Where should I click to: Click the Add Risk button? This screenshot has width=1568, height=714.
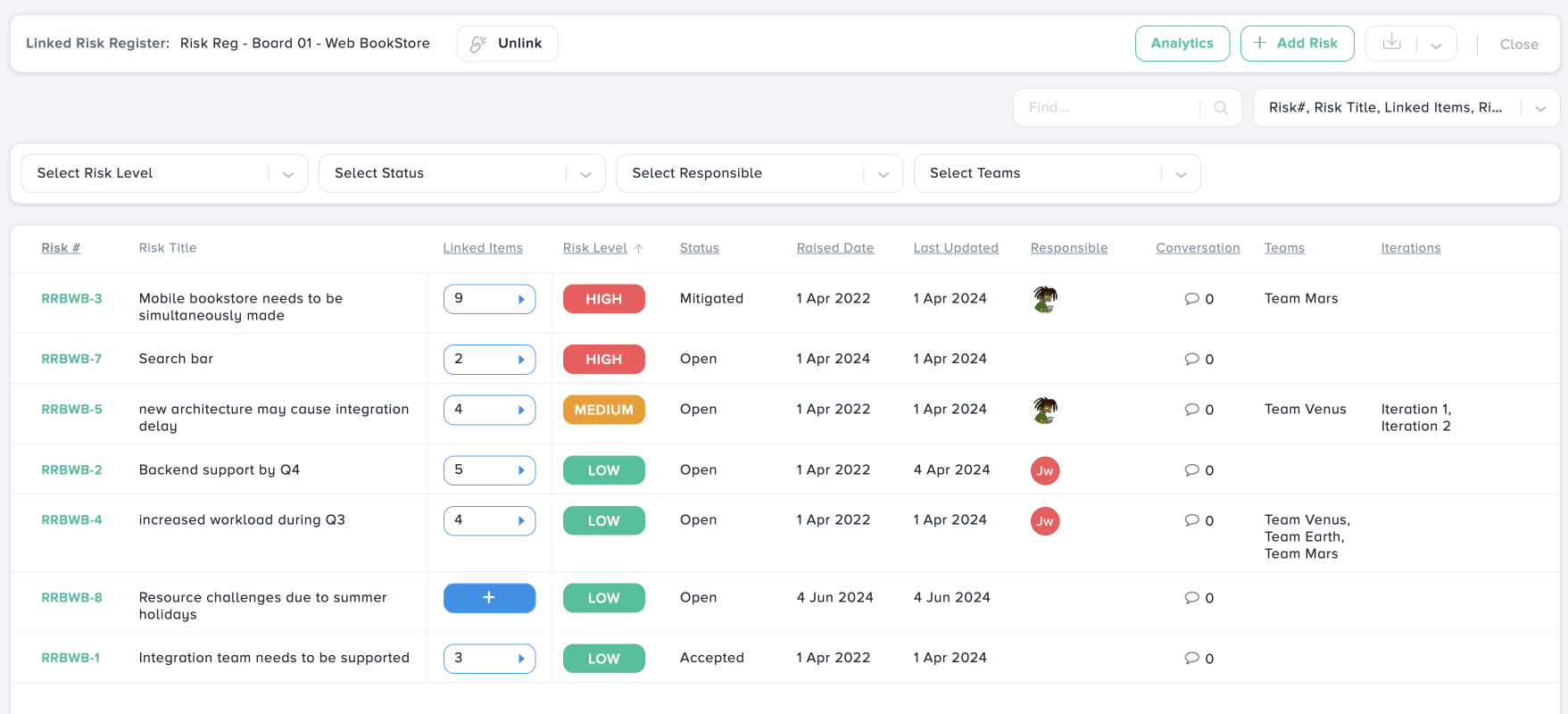(1297, 43)
